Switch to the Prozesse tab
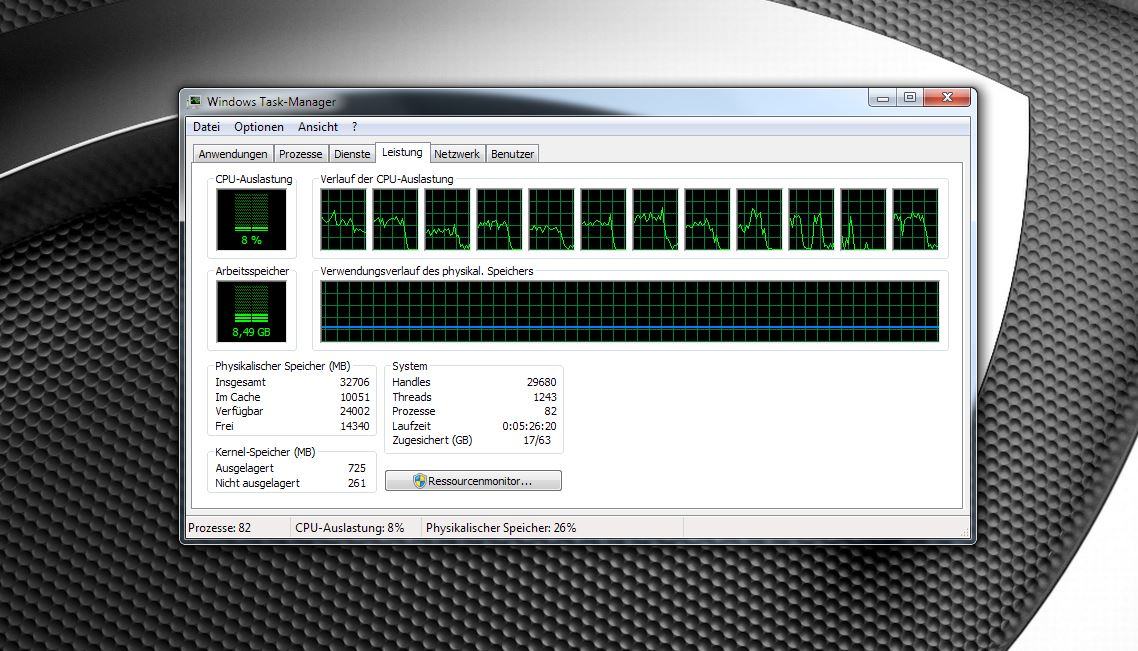Screen dimensions: 1138x651 tap(300, 154)
